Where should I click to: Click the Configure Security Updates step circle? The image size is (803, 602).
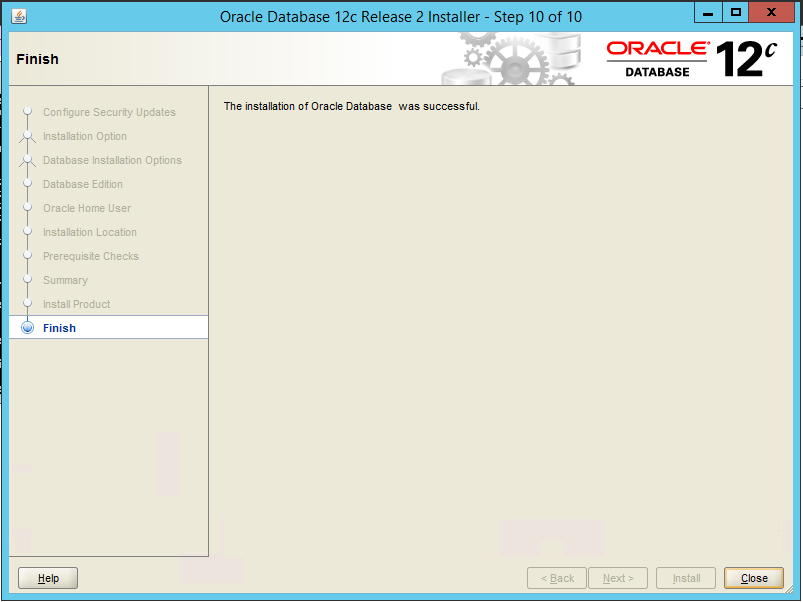28,111
